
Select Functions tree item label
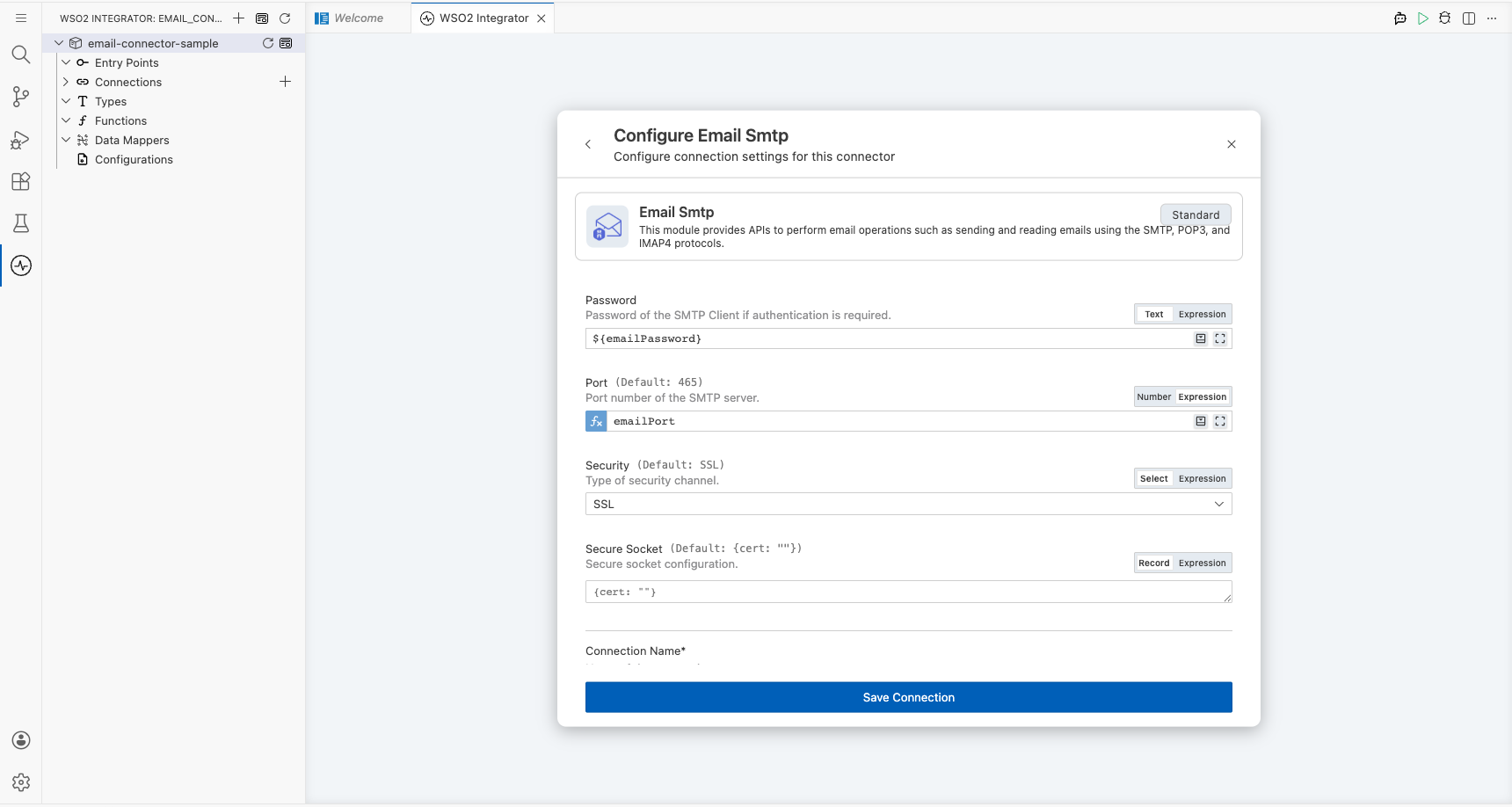pos(120,120)
